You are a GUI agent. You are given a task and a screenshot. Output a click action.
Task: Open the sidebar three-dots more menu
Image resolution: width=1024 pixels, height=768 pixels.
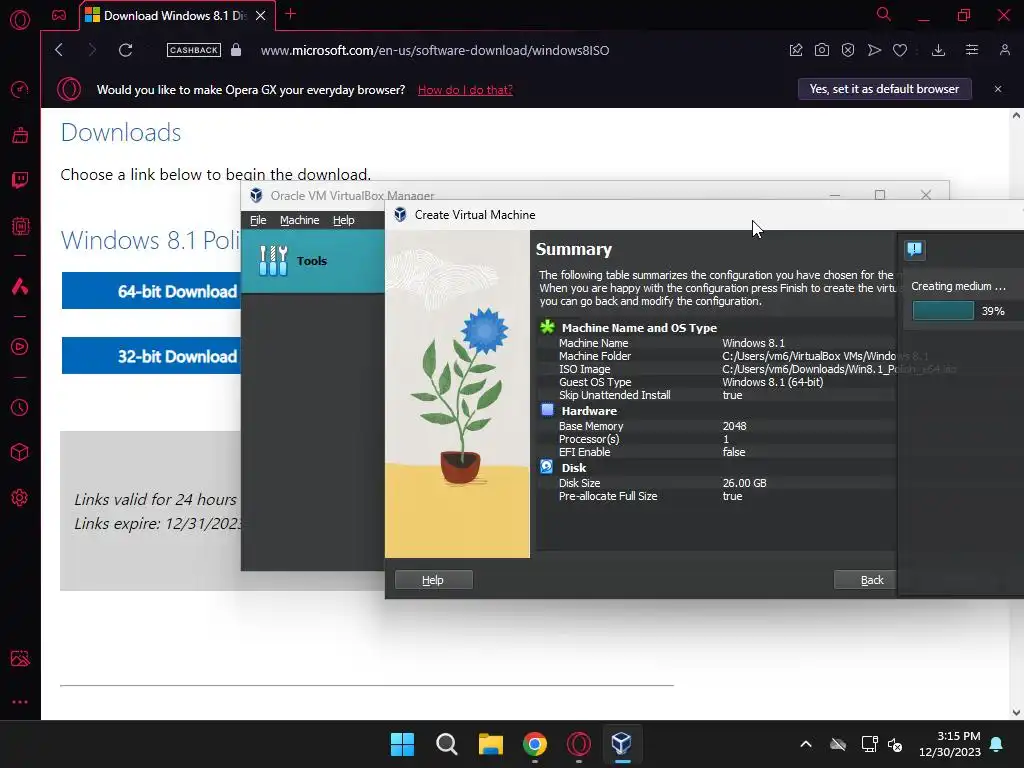(20, 702)
